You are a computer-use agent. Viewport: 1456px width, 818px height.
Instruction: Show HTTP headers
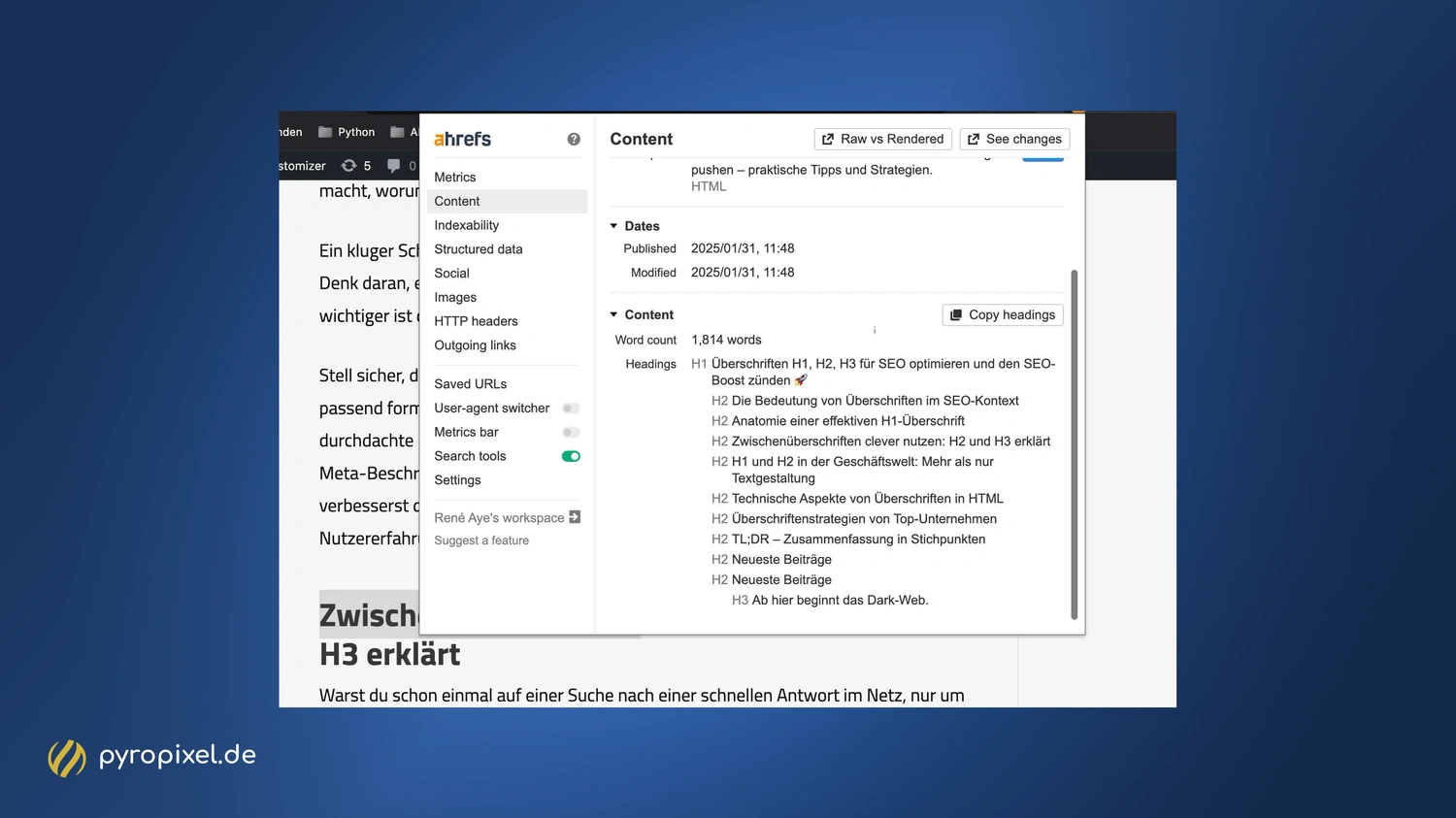pyautogui.click(x=477, y=321)
